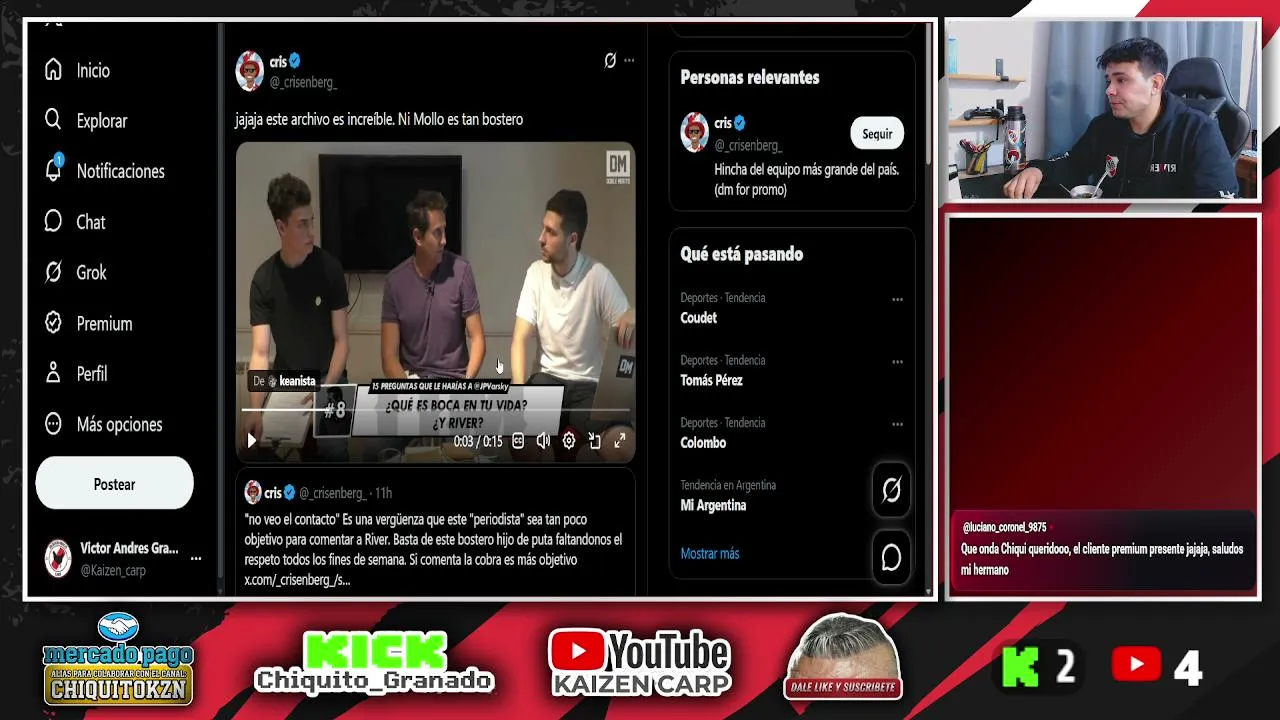This screenshot has width=1280, height=720.
Task: Click Kaizen_carp account avatar
Action: click(58, 558)
